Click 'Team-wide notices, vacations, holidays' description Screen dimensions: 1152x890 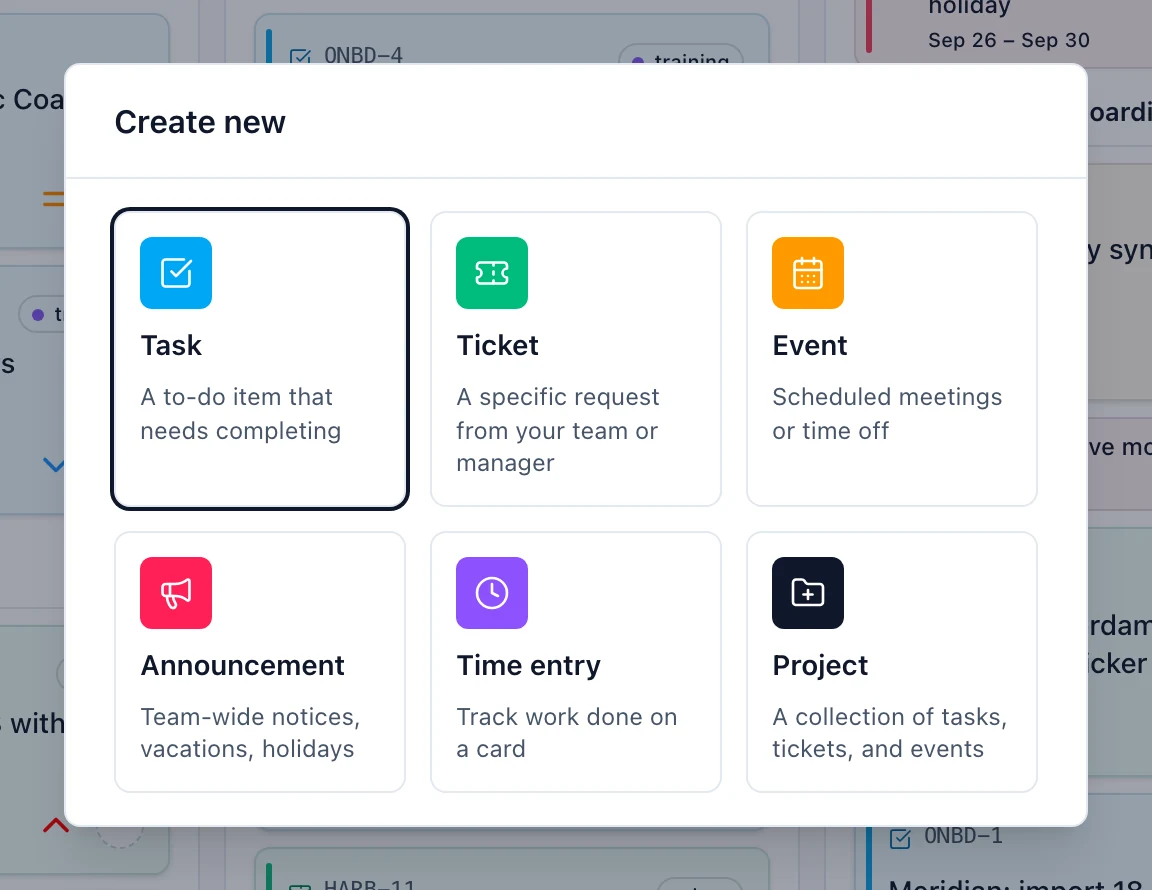250,733
